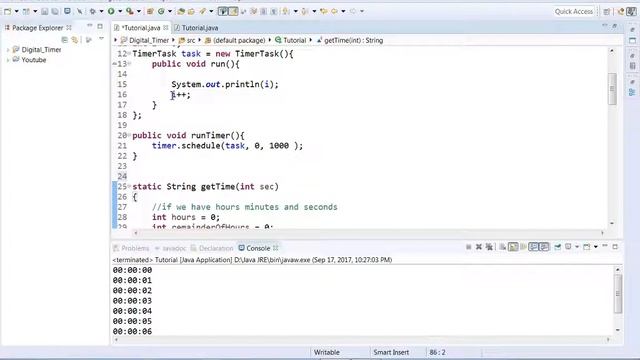Toggle Show Console on Standard Out
The height and width of the screenshot is (360, 640).
tap(533, 247)
